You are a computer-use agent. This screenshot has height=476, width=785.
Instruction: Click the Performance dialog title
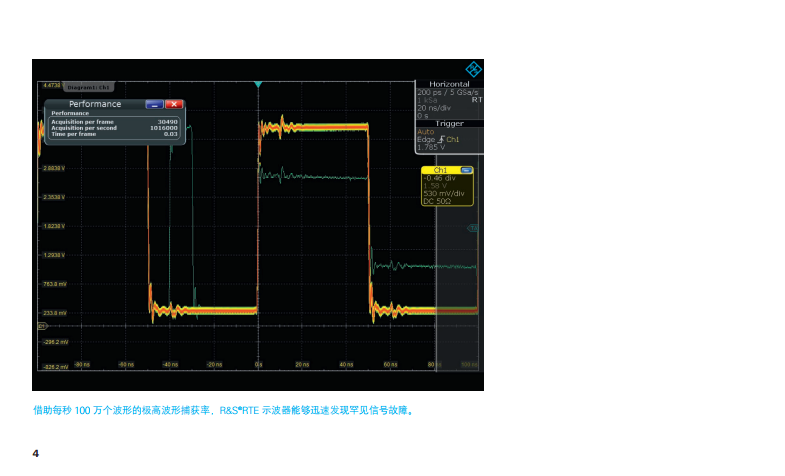click(95, 104)
